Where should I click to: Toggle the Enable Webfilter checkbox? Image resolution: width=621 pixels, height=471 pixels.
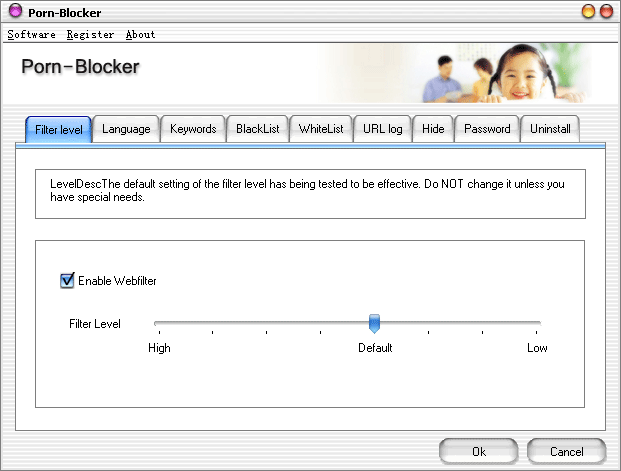[68, 281]
